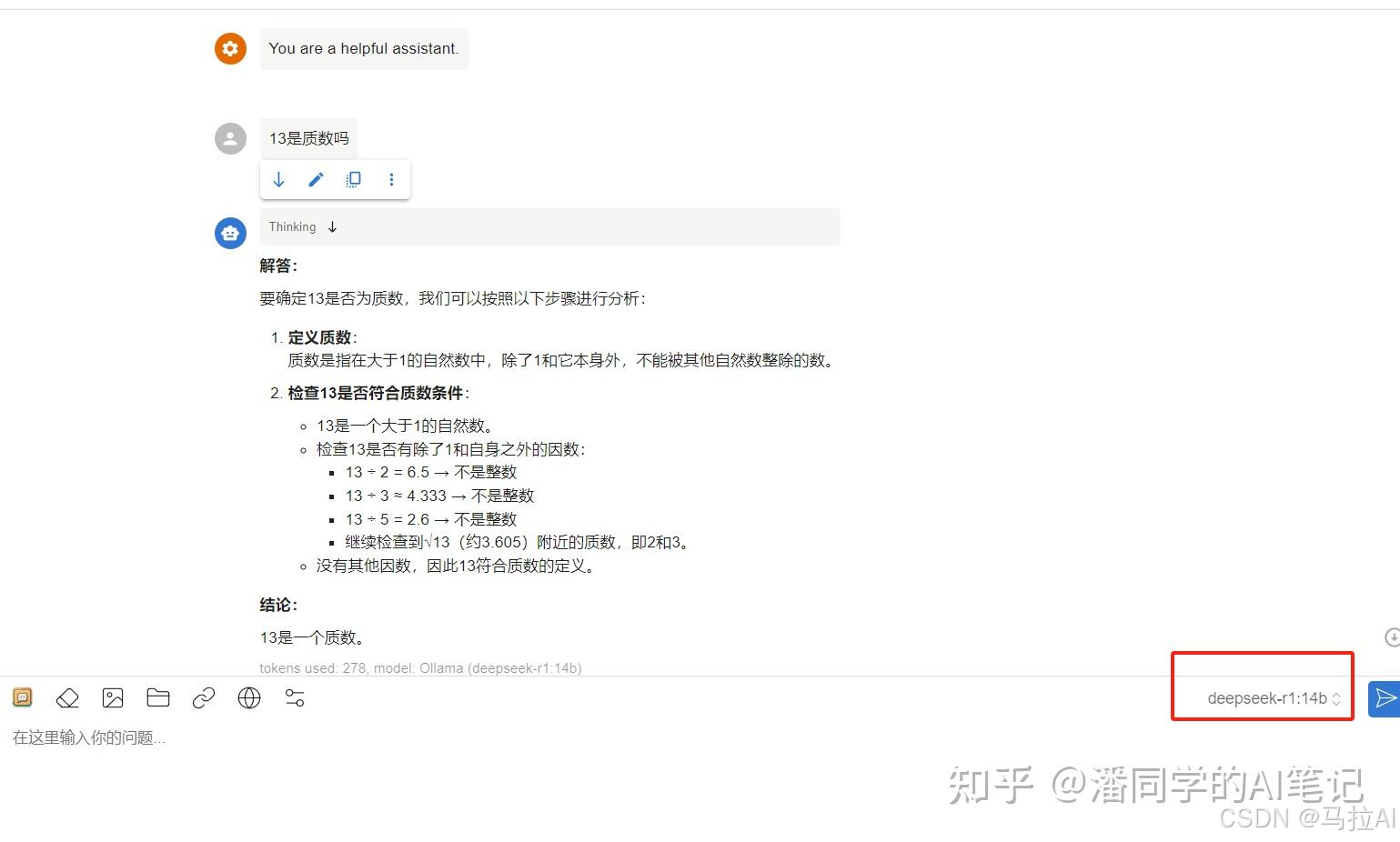
Task: Click the conclusion line 13是一个质数。
Action: (x=315, y=637)
